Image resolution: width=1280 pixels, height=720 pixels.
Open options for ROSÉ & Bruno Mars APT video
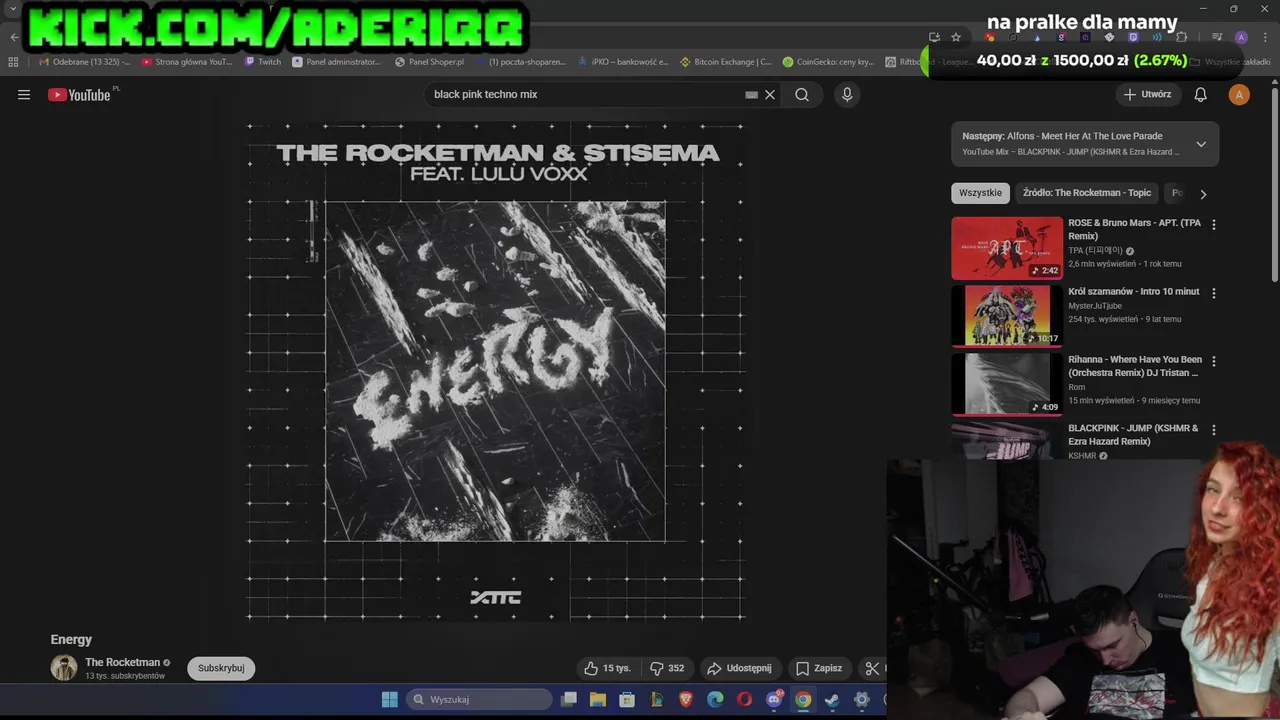pyautogui.click(x=1214, y=225)
